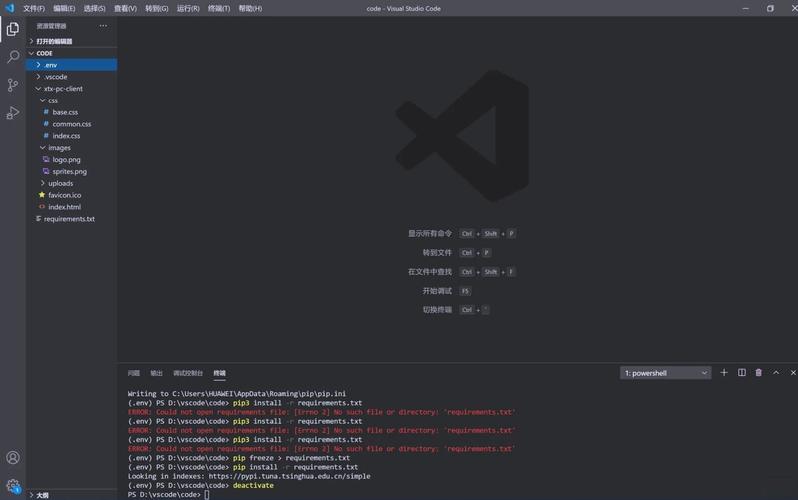Open the 文件(F) menu
798x500 pixels.
click(34, 8)
